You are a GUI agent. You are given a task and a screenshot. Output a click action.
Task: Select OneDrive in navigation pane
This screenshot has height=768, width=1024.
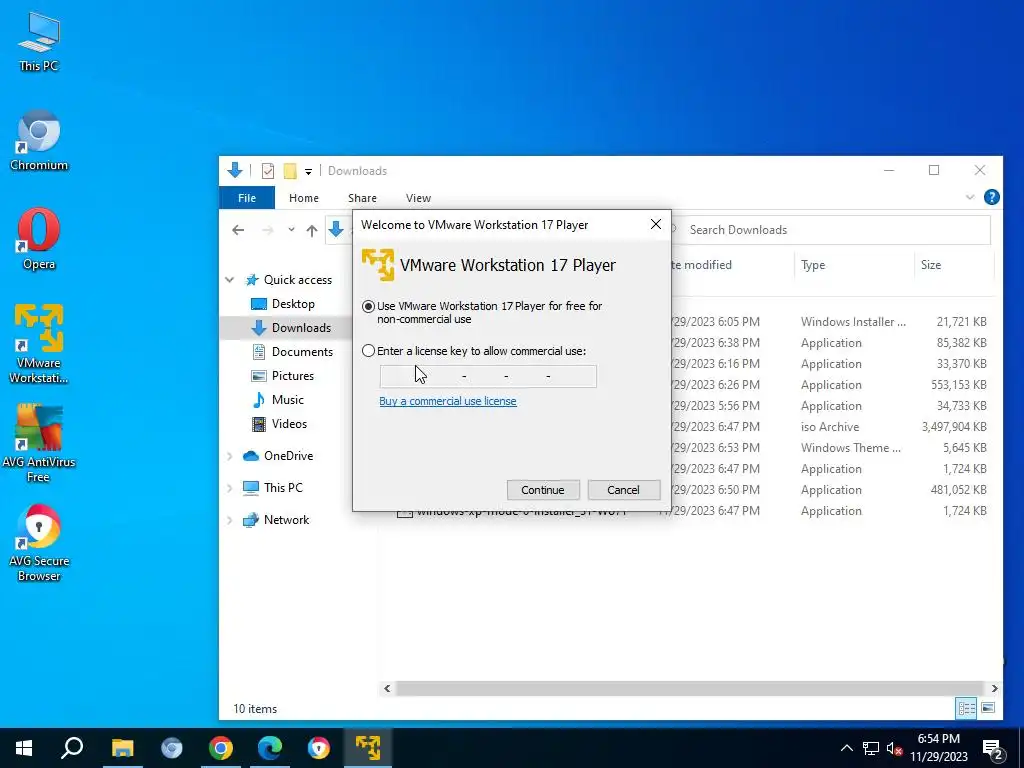[288, 456]
